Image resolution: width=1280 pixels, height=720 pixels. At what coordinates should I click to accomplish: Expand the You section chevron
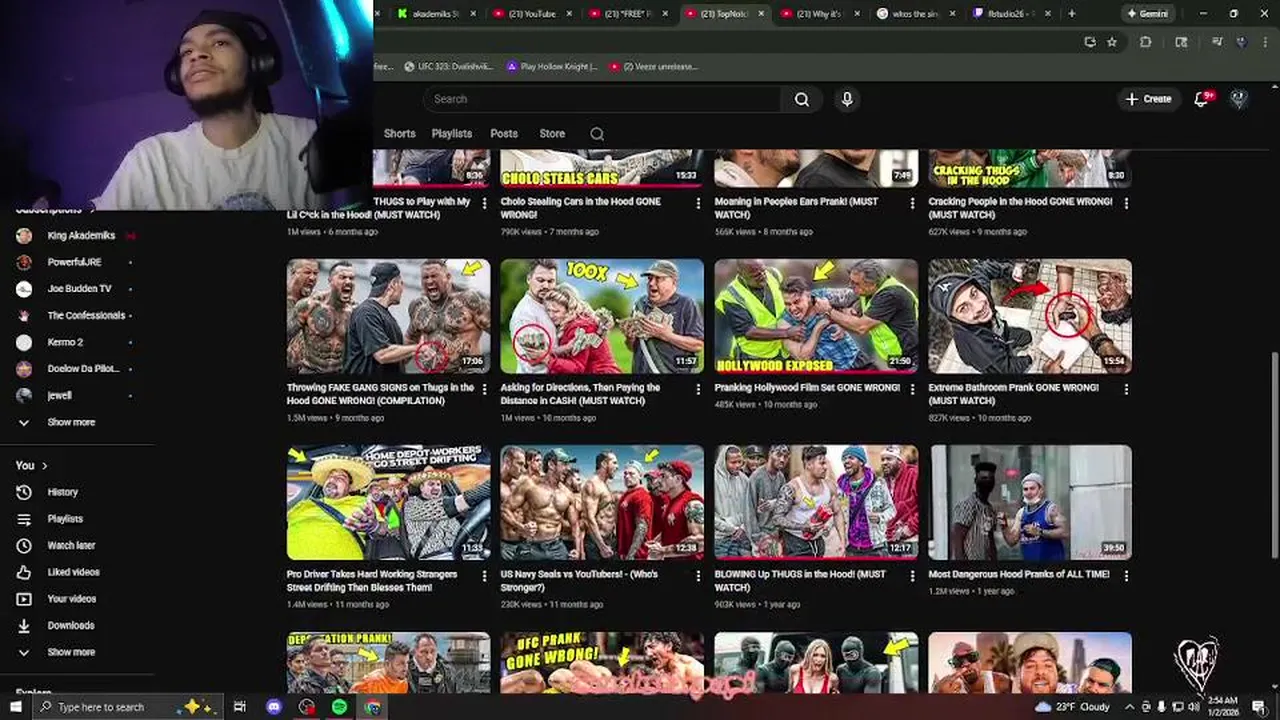[44, 466]
